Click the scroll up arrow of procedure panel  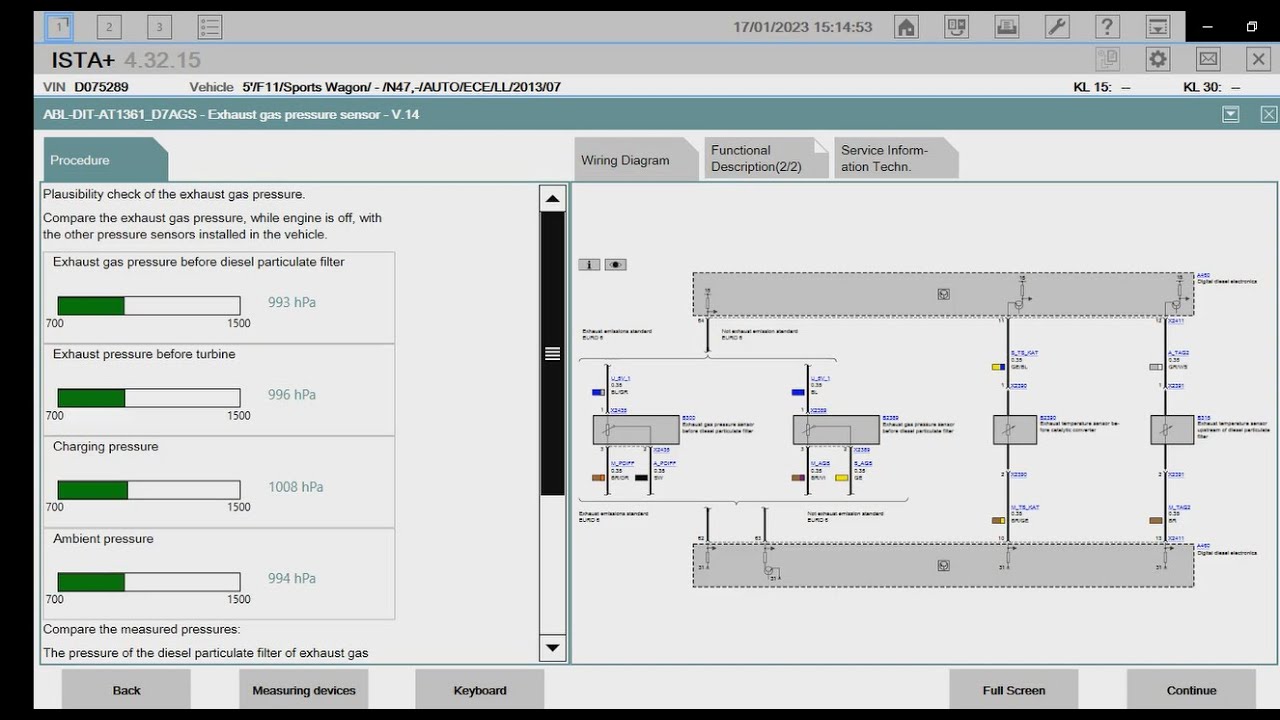click(552, 198)
